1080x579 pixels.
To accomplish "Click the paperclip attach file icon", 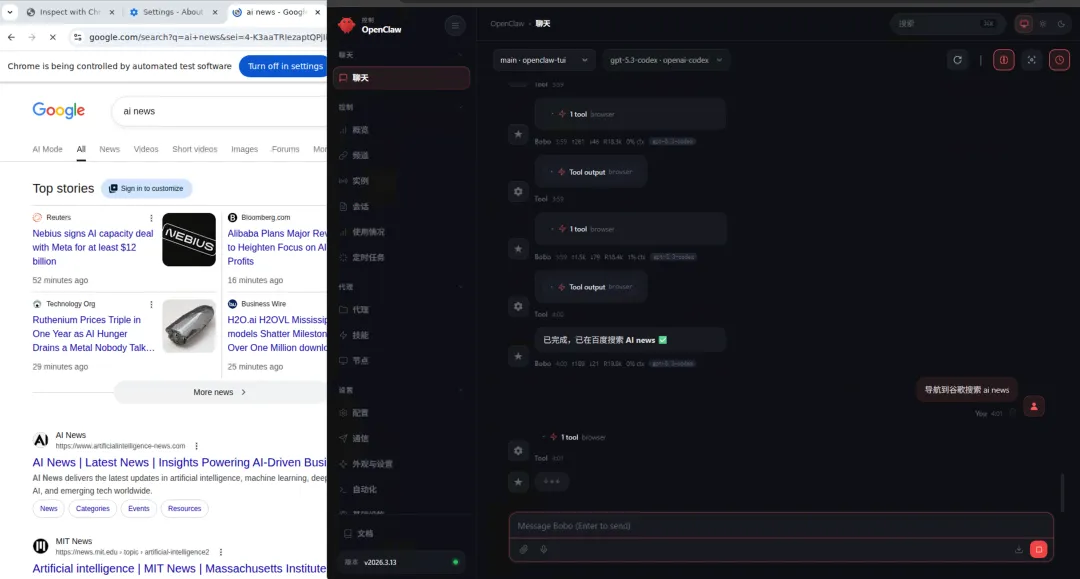I will click(x=523, y=549).
